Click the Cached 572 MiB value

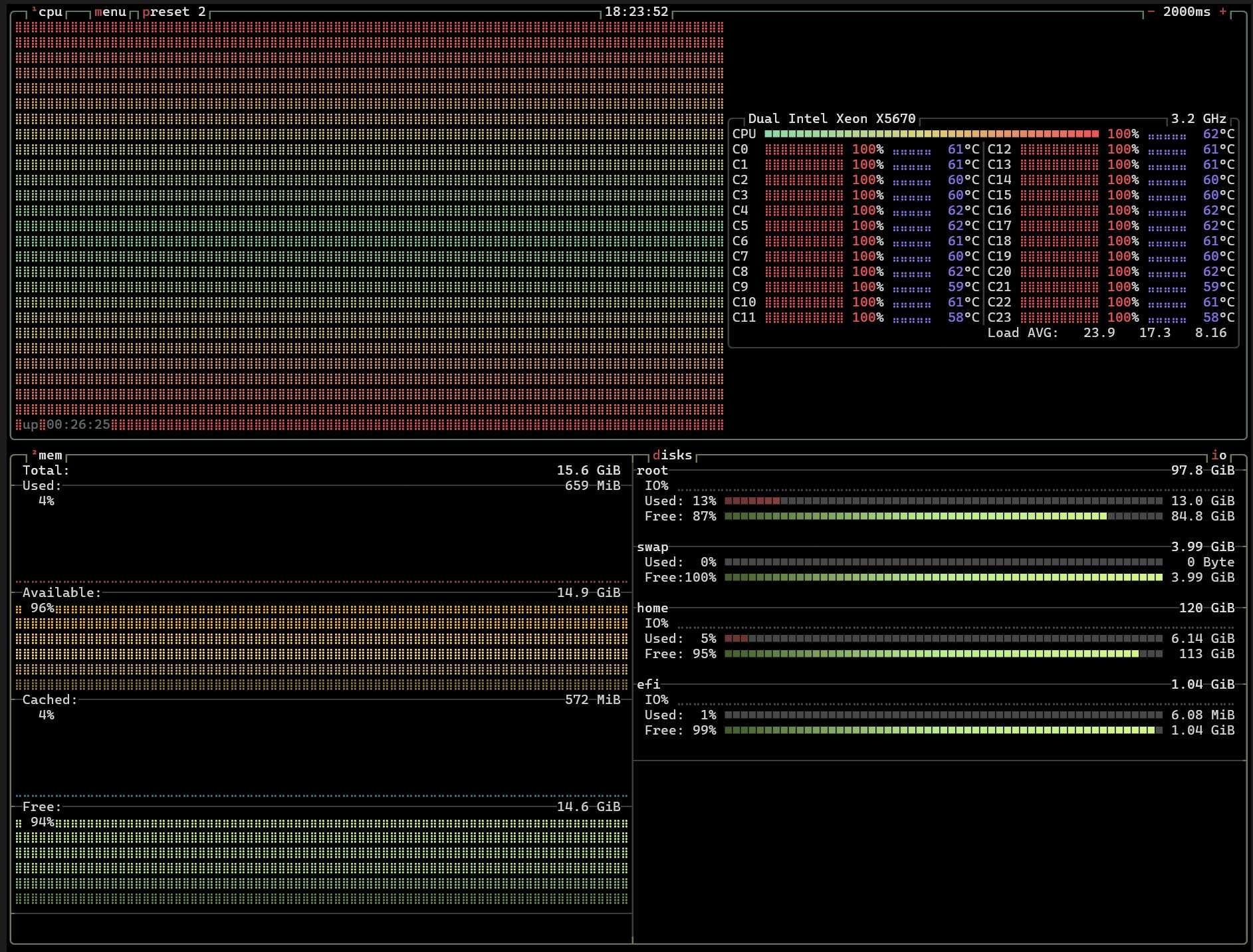click(x=592, y=699)
